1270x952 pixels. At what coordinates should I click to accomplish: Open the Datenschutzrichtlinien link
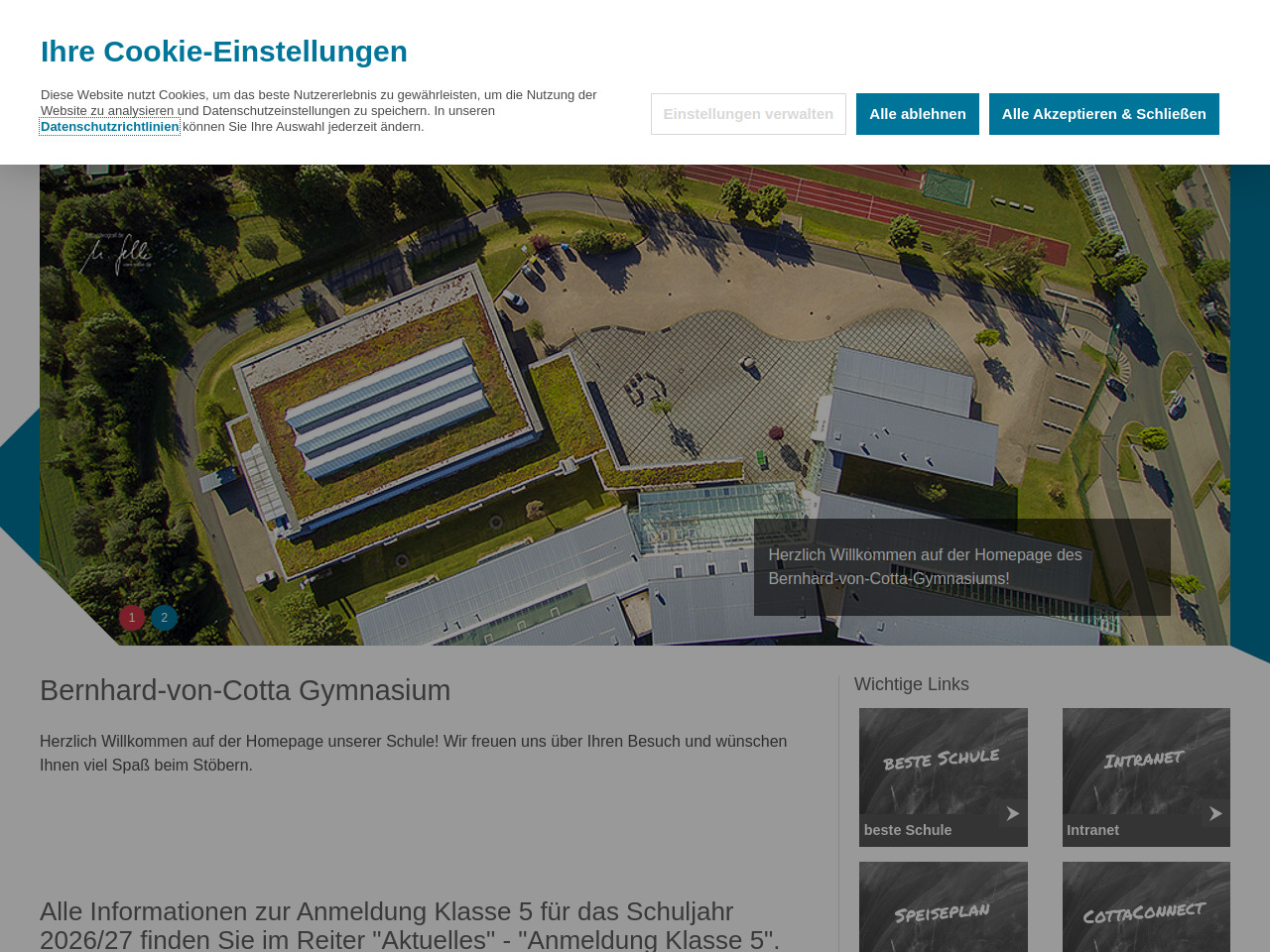coord(109,127)
